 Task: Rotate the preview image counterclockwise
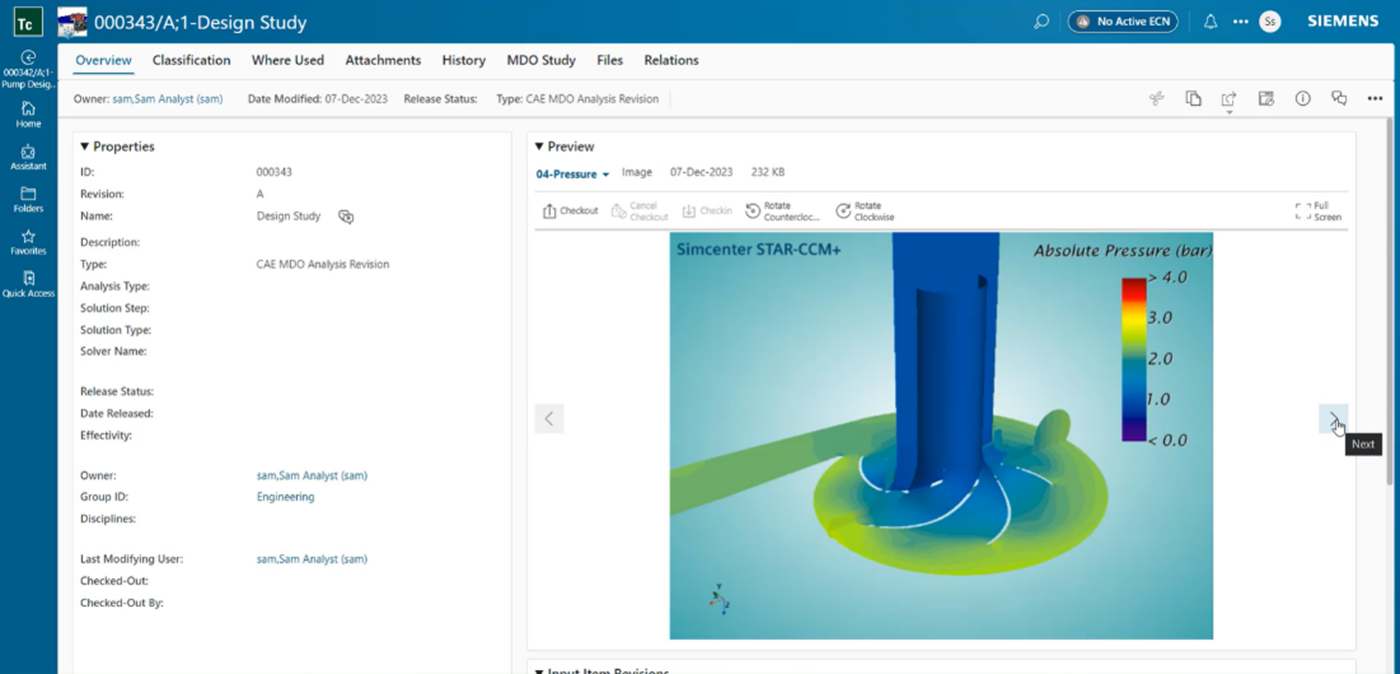(x=786, y=210)
